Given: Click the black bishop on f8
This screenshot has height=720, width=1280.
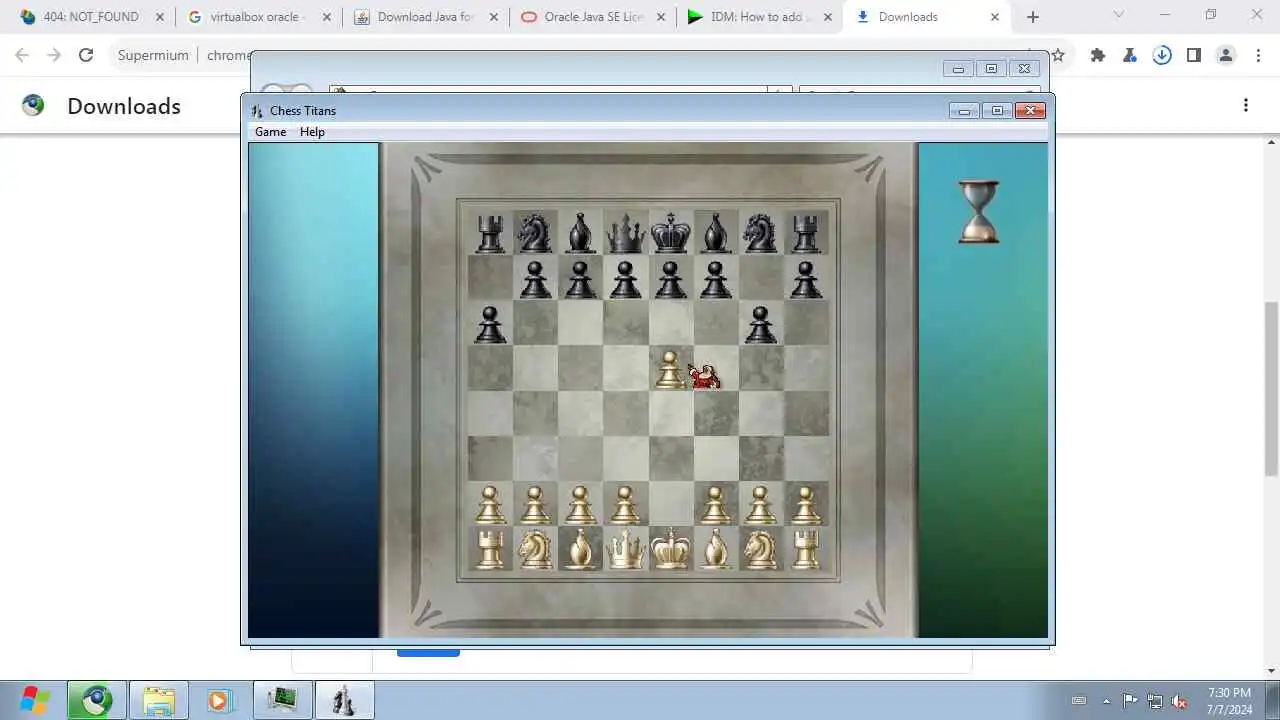Looking at the screenshot, I should click(x=716, y=233).
